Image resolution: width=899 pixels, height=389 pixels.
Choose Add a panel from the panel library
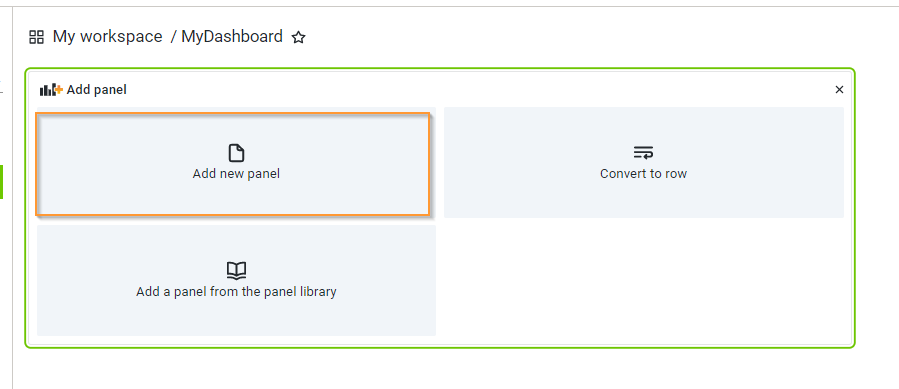tap(236, 291)
